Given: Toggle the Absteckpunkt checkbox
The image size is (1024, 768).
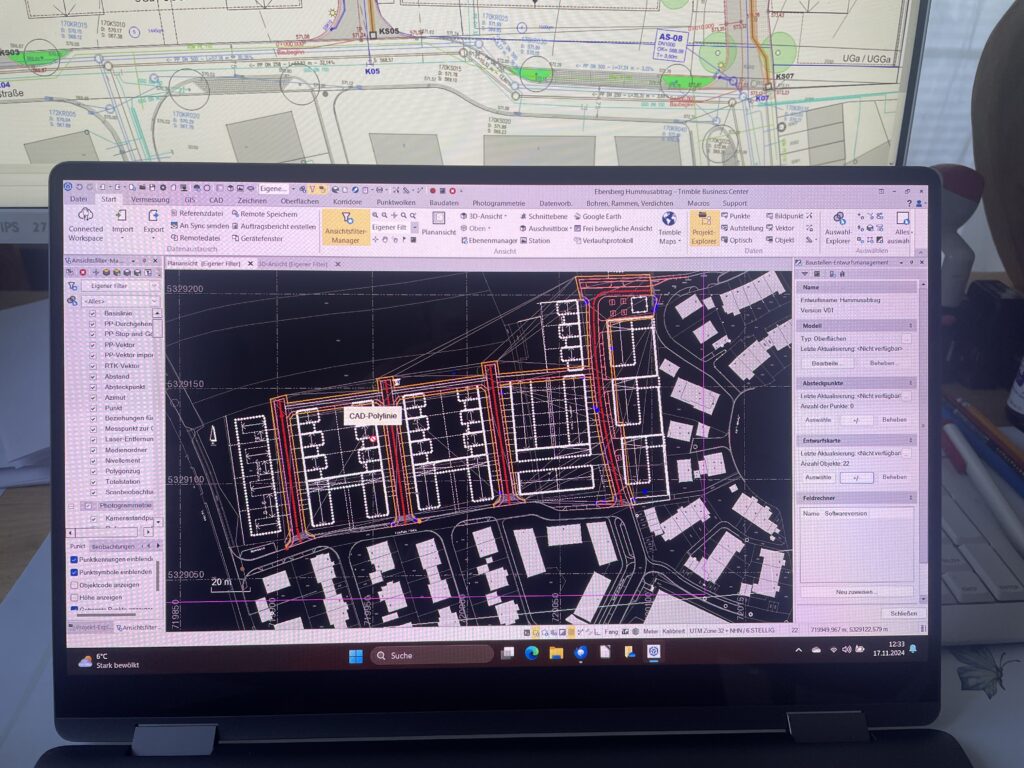Looking at the screenshot, I should pos(93,387).
